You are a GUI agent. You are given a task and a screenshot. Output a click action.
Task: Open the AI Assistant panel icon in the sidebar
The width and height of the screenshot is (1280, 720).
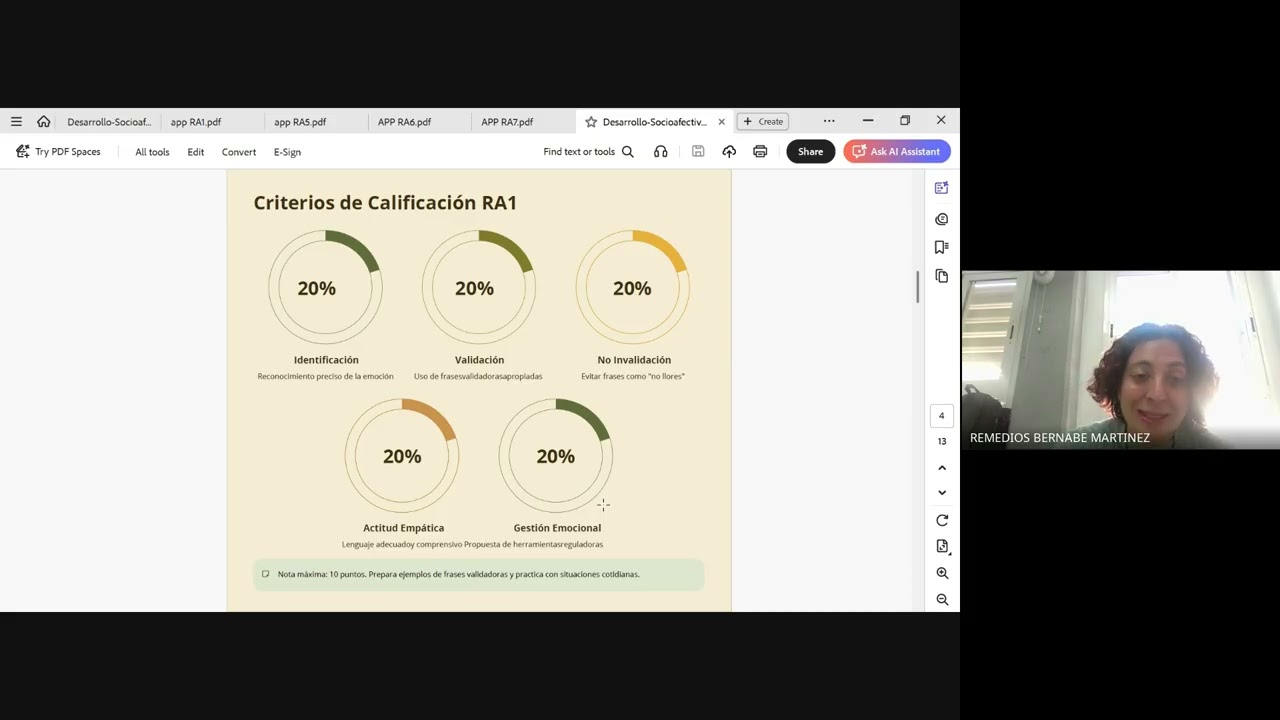pos(941,188)
